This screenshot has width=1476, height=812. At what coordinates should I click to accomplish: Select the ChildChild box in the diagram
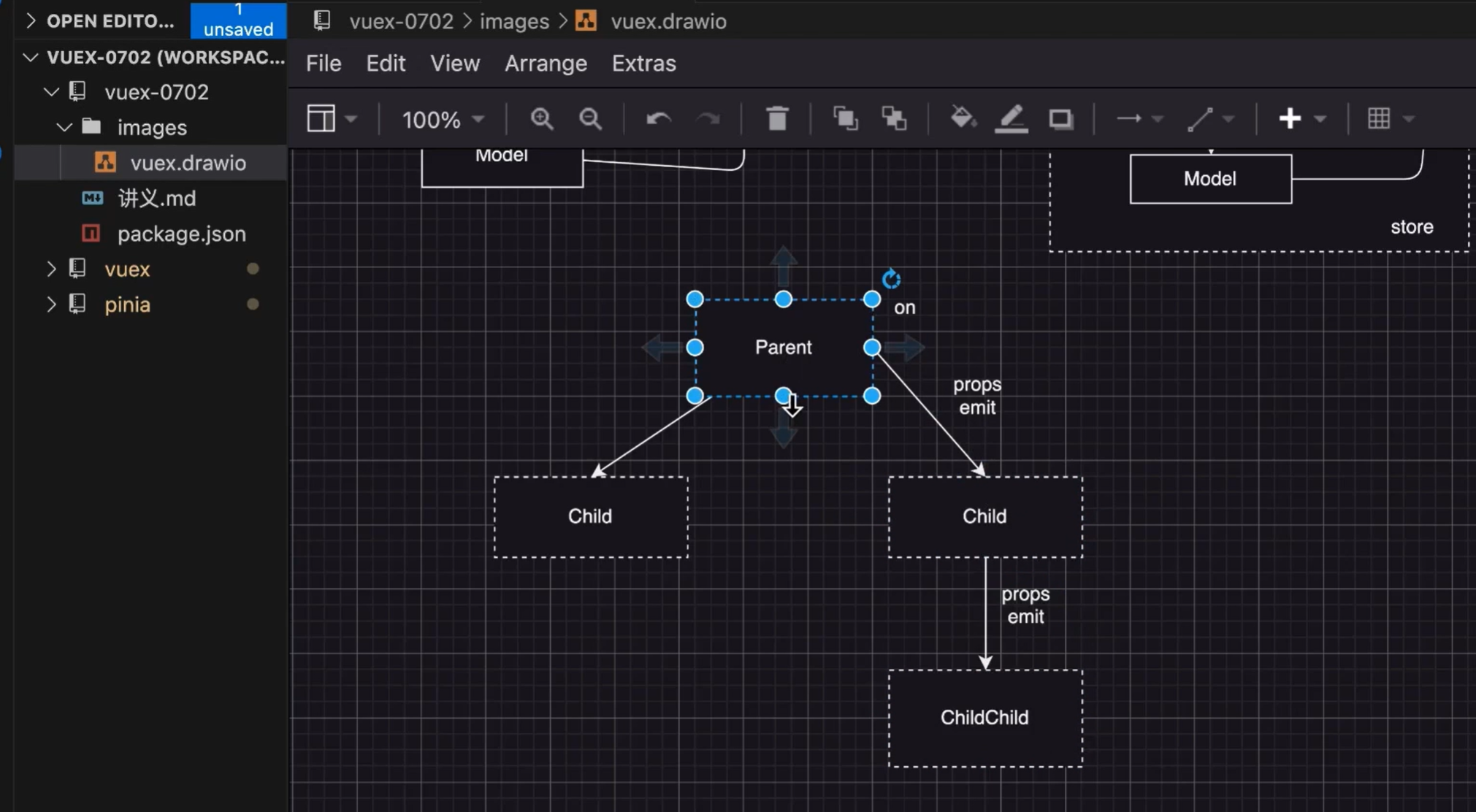pyautogui.click(x=984, y=718)
